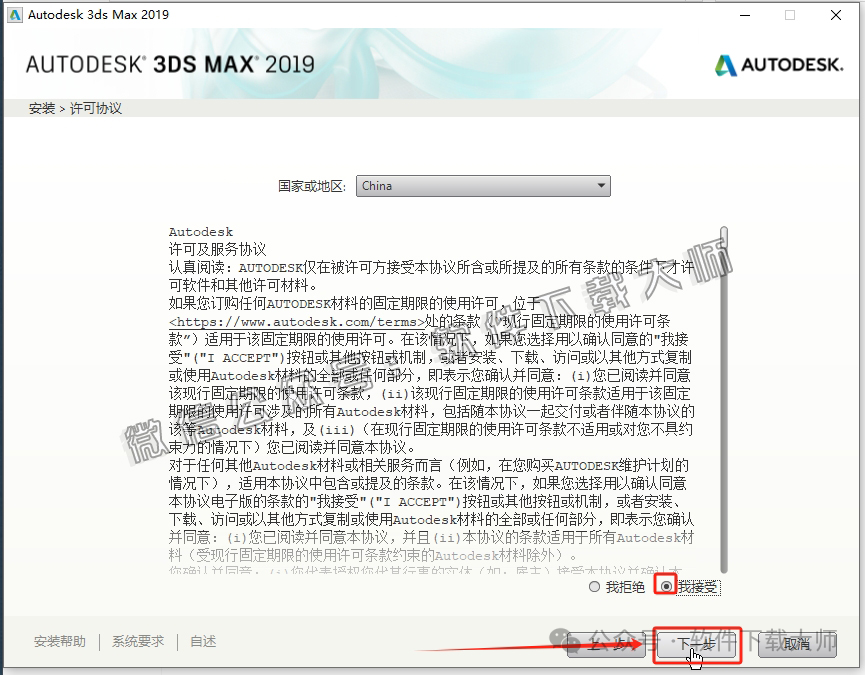Click the AUTODESK 3DS MAX 2019 logo text

pos(170,63)
